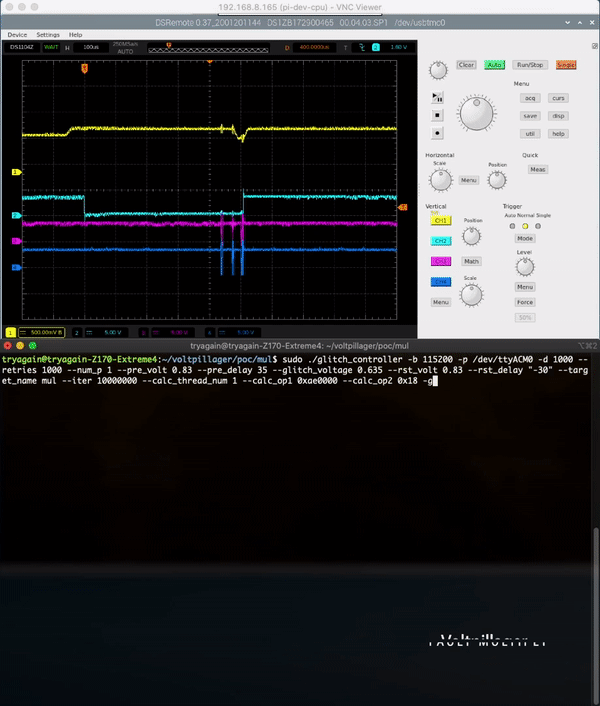
Task: Click the record dot icon button
Action: [x=437, y=133]
